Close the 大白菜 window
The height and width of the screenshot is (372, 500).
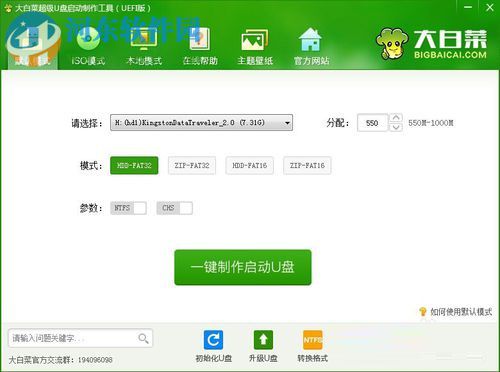point(490,7)
